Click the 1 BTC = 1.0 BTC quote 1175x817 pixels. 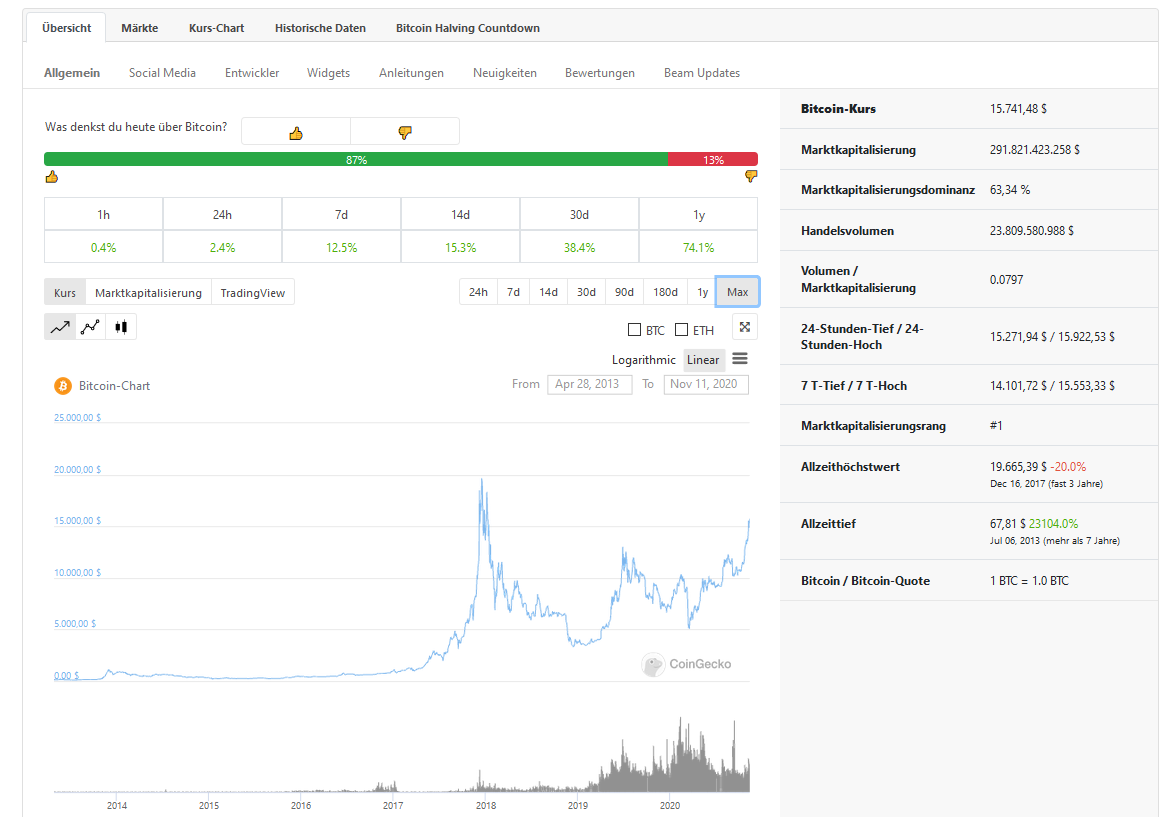pyautogui.click(x=1030, y=581)
